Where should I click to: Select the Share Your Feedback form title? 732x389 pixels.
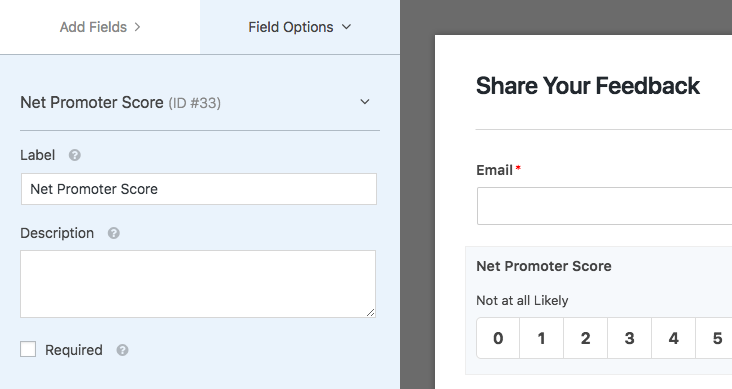pos(588,86)
